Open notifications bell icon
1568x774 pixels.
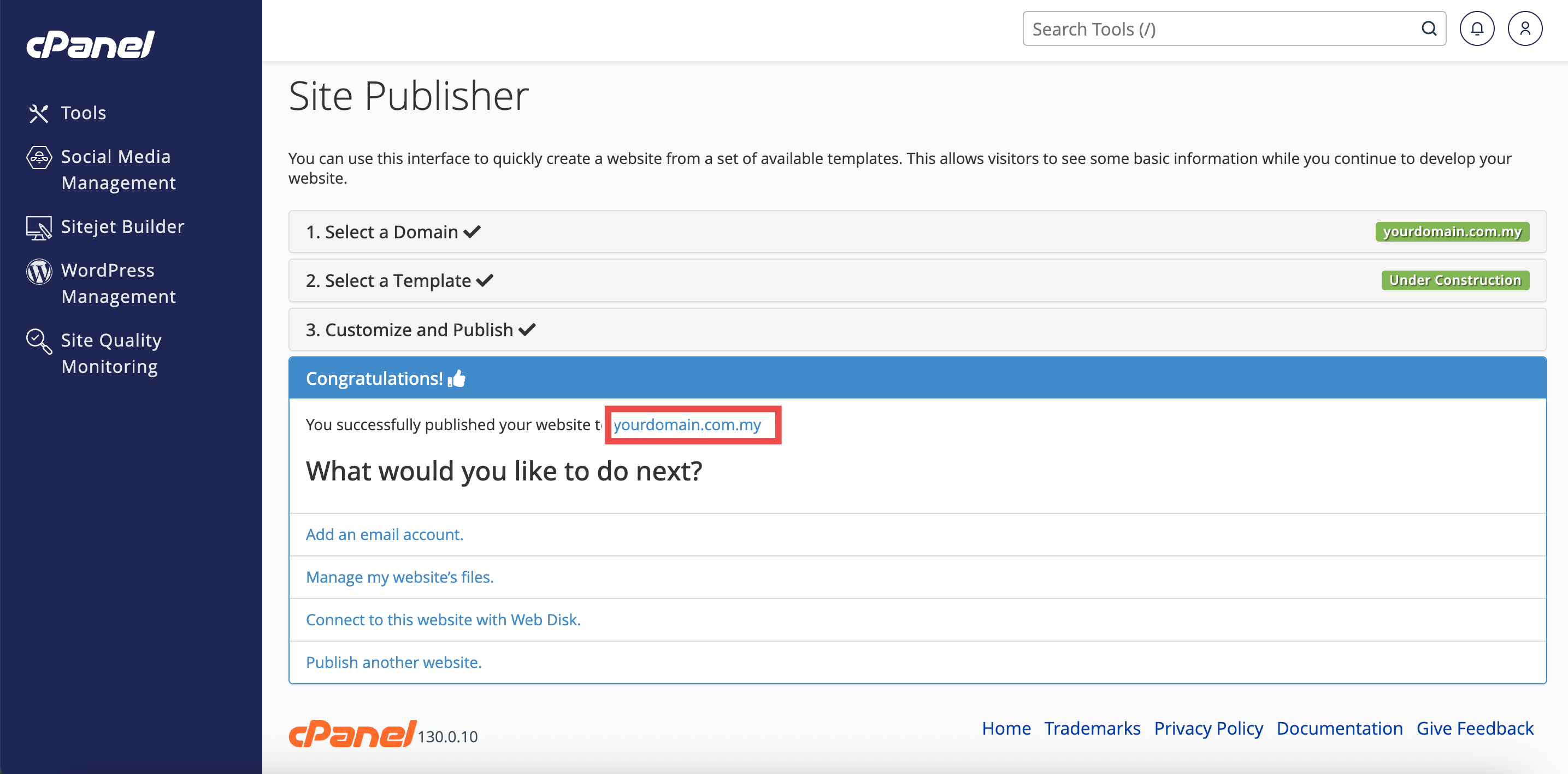coord(1477,28)
